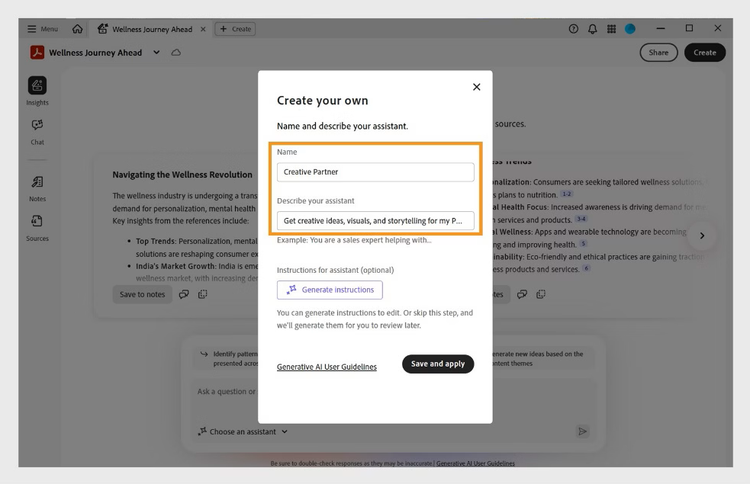Open citation 6 reference badge
Viewport: 750px width, 484px height.
point(586,269)
